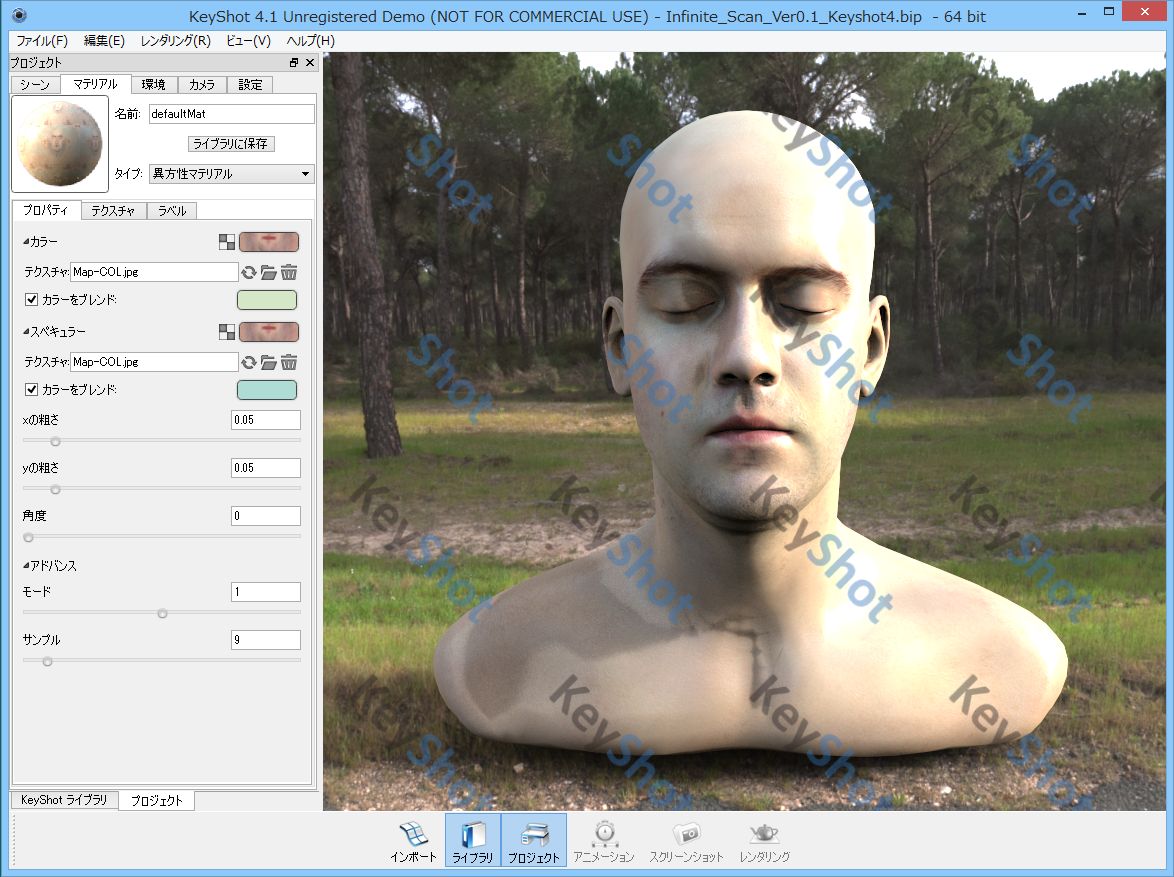This screenshot has height=877, width=1174.
Task: Click the モード slider handle
Action: (x=162, y=613)
